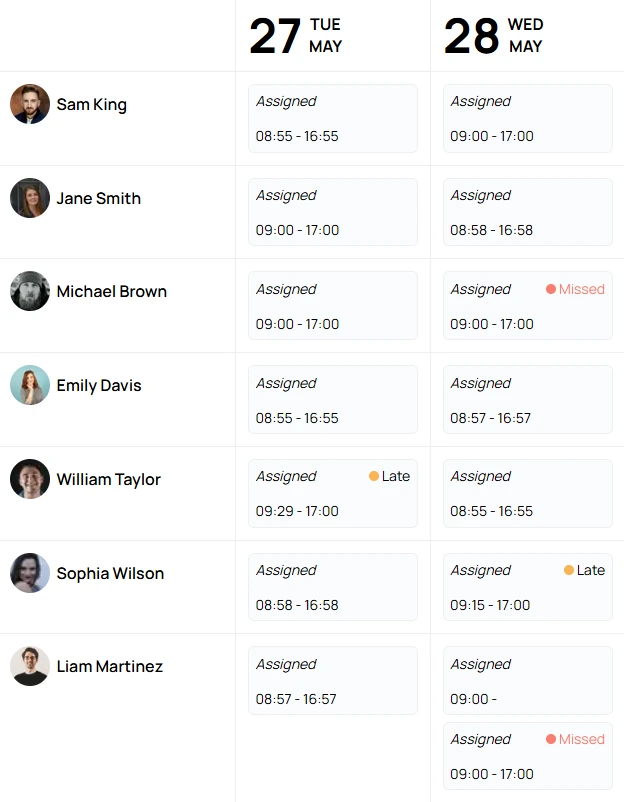Image resolution: width=624 pixels, height=802 pixels.
Task: Select Emily Davis's Wednesday 08:57 - 16:57 shift
Action: point(528,399)
